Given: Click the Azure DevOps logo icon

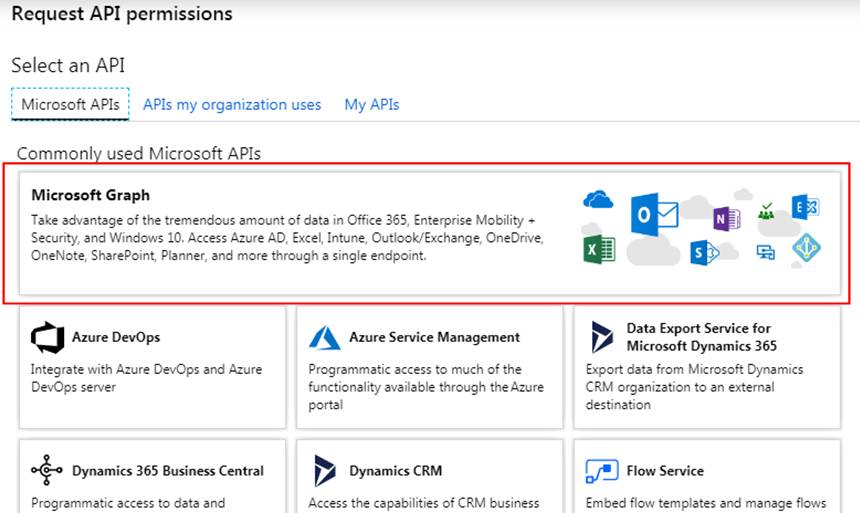Looking at the screenshot, I should pos(48,337).
